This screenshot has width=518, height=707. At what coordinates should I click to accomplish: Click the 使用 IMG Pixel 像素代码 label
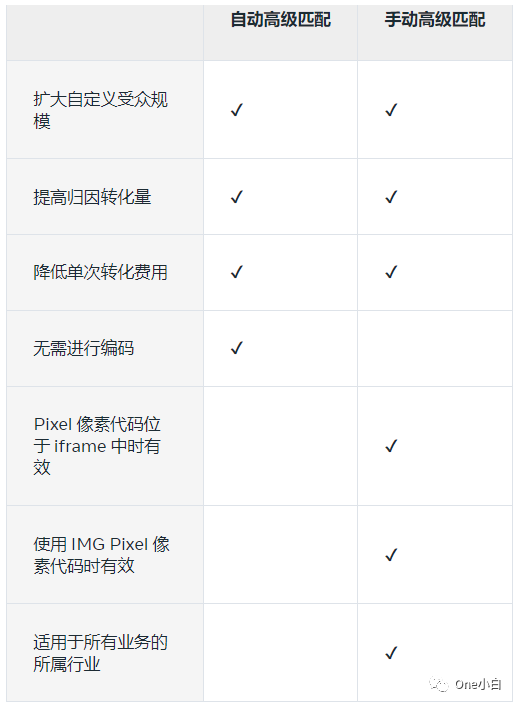point(101,555)
